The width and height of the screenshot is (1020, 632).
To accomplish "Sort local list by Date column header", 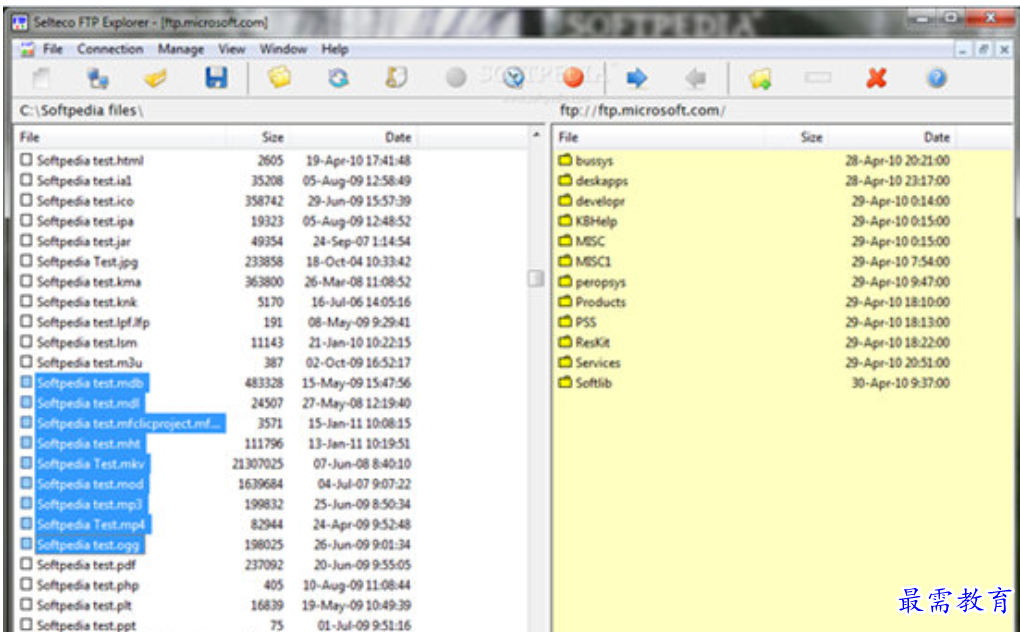I will click(x=353, y=137).
